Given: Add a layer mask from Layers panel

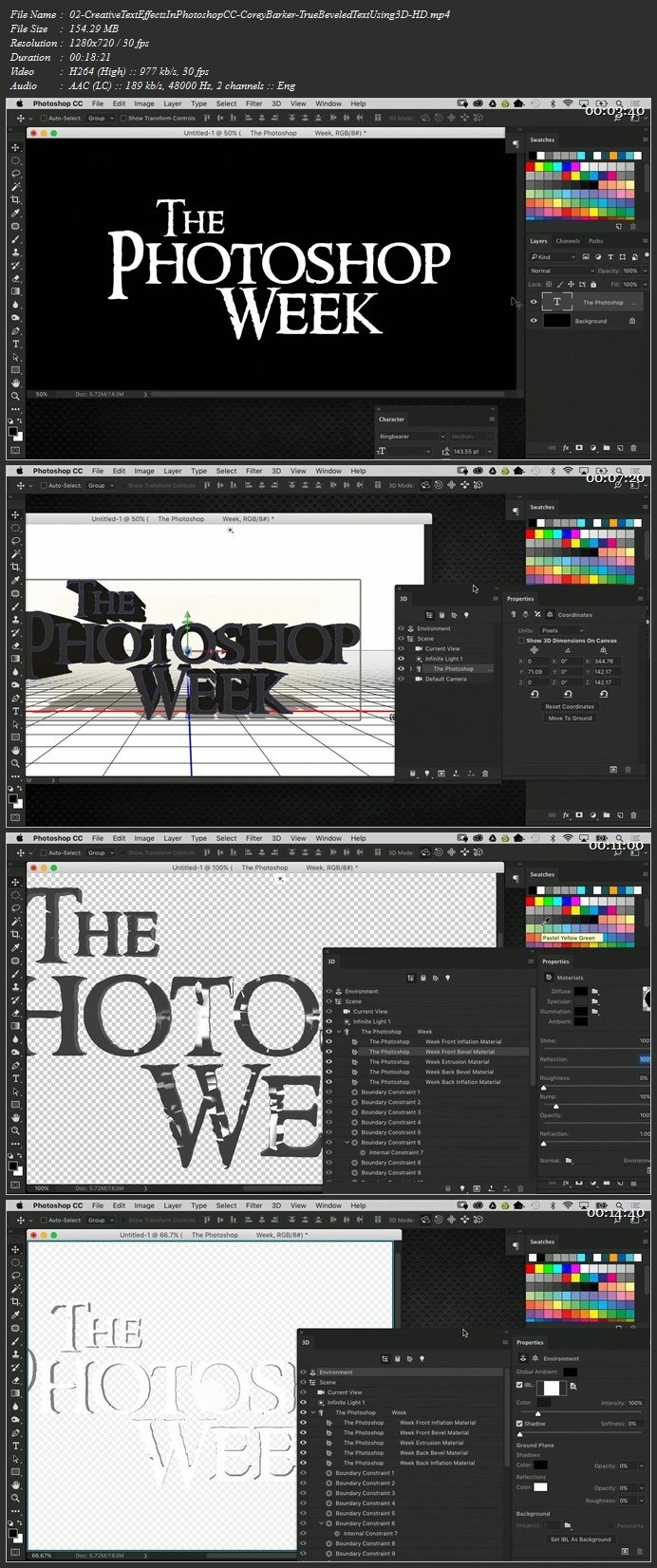Looking at the screenshot, I should pos(579,448).
